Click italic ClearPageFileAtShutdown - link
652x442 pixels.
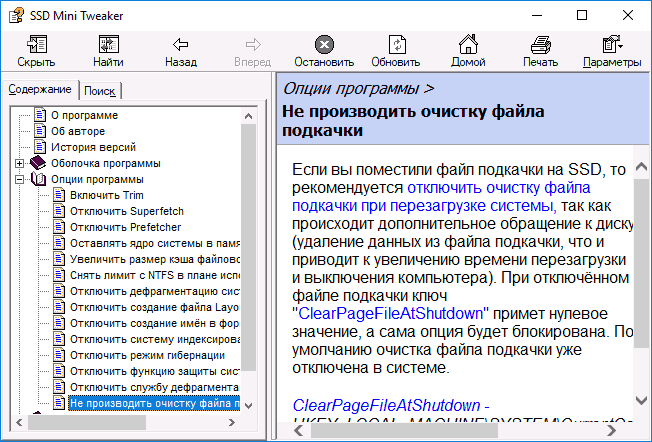(x=391, y=405)
